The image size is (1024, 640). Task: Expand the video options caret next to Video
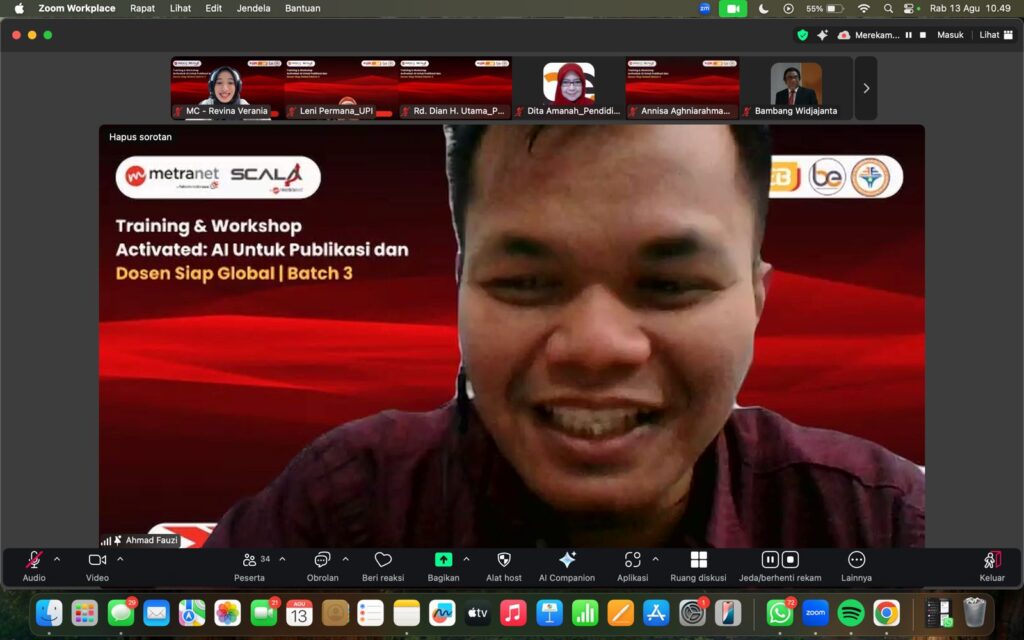tap(120, 560)
